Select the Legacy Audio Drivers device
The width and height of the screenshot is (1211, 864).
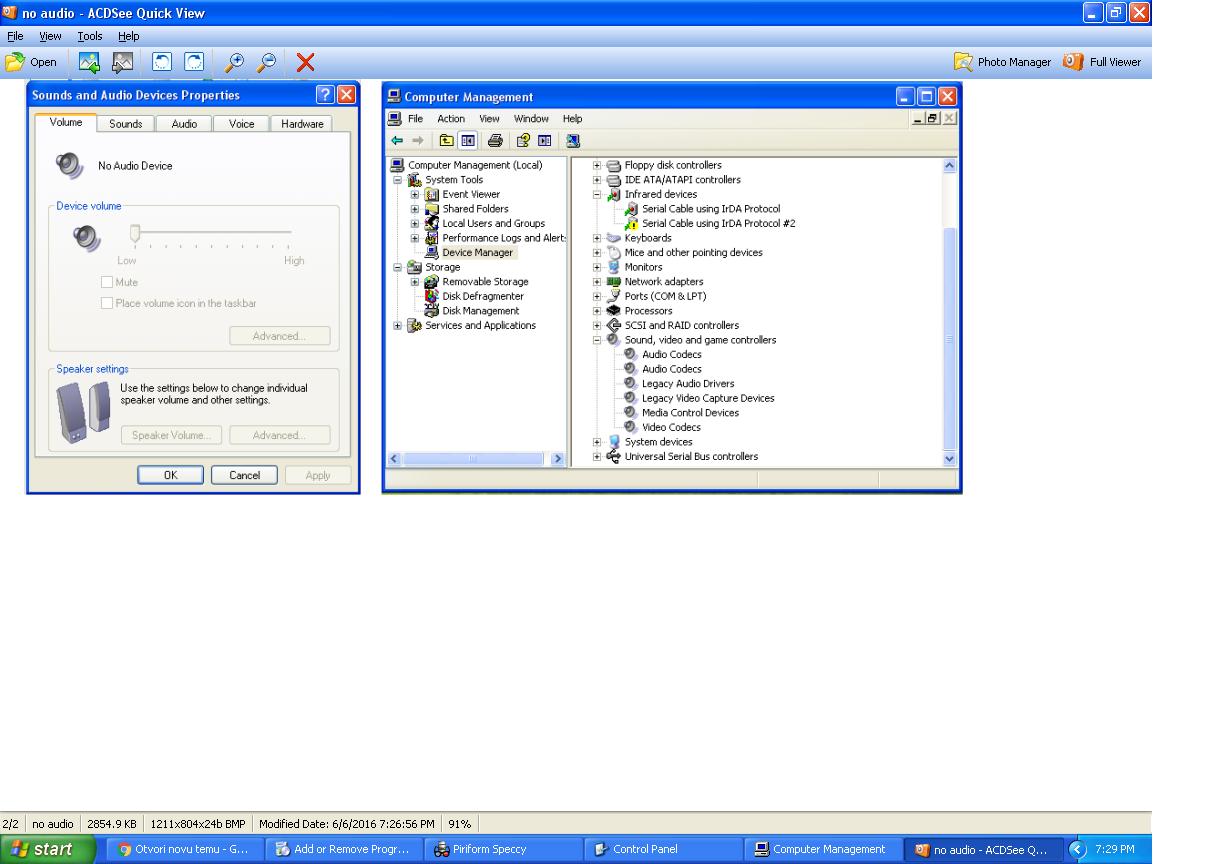click(x=688, y=384)
